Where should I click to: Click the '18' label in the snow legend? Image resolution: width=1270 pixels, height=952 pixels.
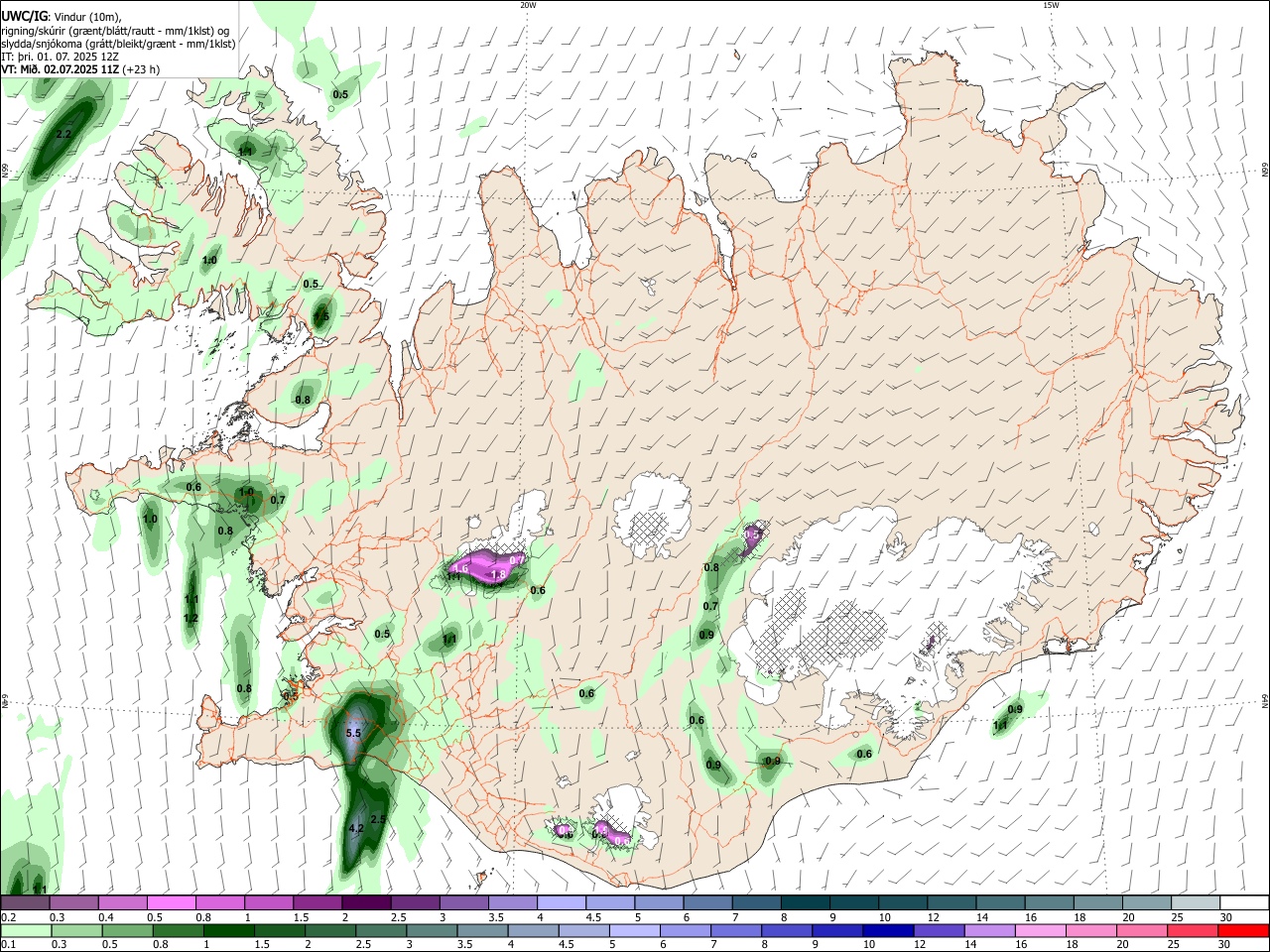click(x=1080, y=917)
